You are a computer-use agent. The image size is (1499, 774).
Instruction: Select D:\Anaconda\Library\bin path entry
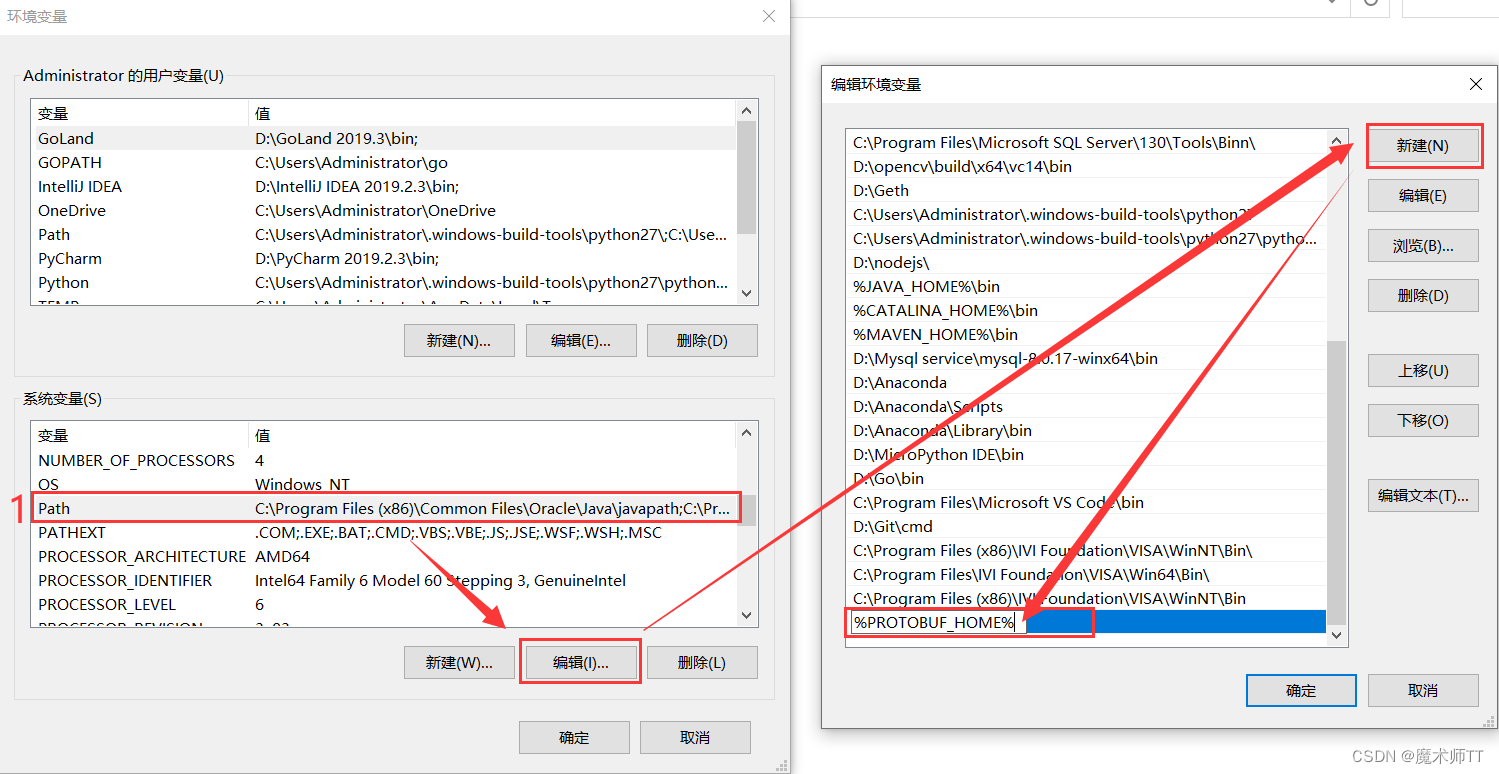coord(1086,431)
